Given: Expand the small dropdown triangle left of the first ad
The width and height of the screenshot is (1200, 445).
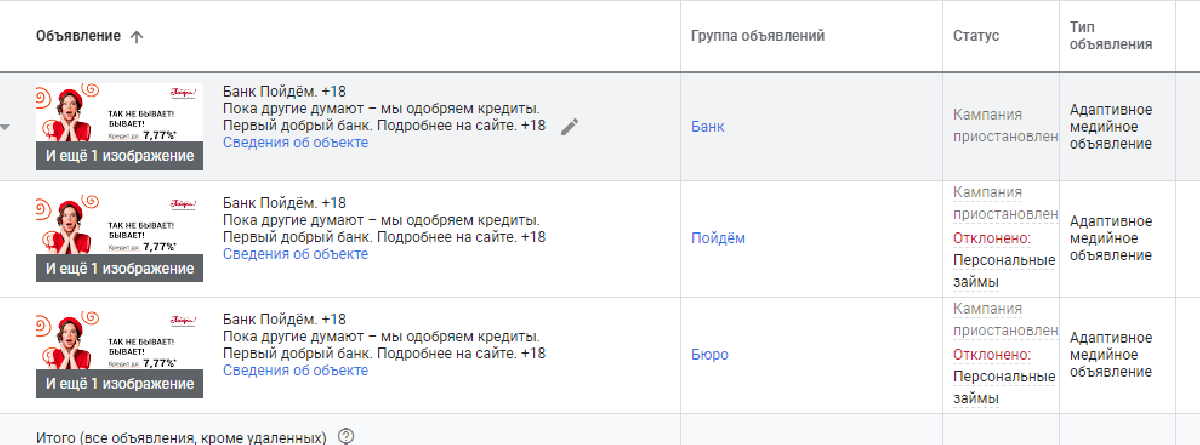Looking at the screenshot, I should (6, 127).
